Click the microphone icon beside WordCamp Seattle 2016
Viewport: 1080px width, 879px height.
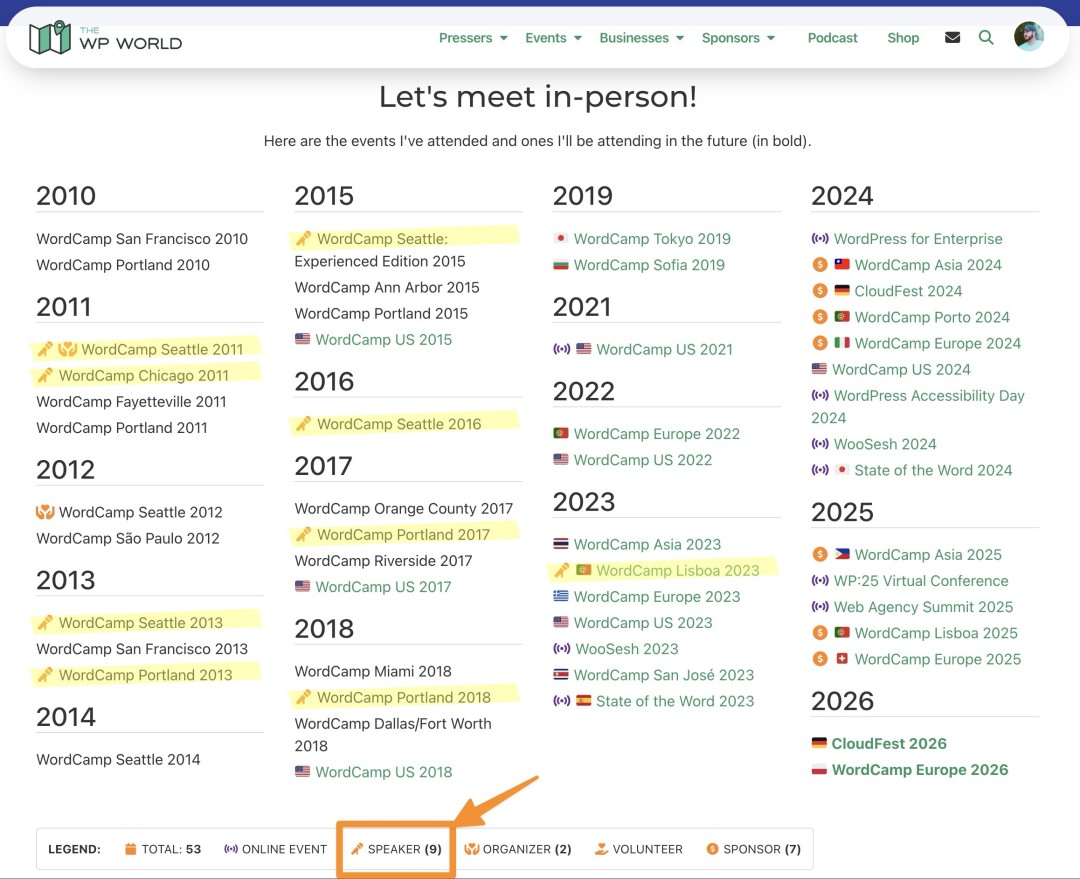pos(304,424)
